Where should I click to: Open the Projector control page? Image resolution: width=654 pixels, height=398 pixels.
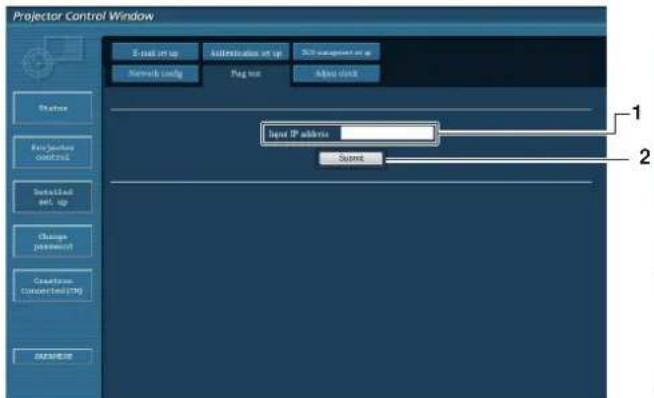pos(53,152)
